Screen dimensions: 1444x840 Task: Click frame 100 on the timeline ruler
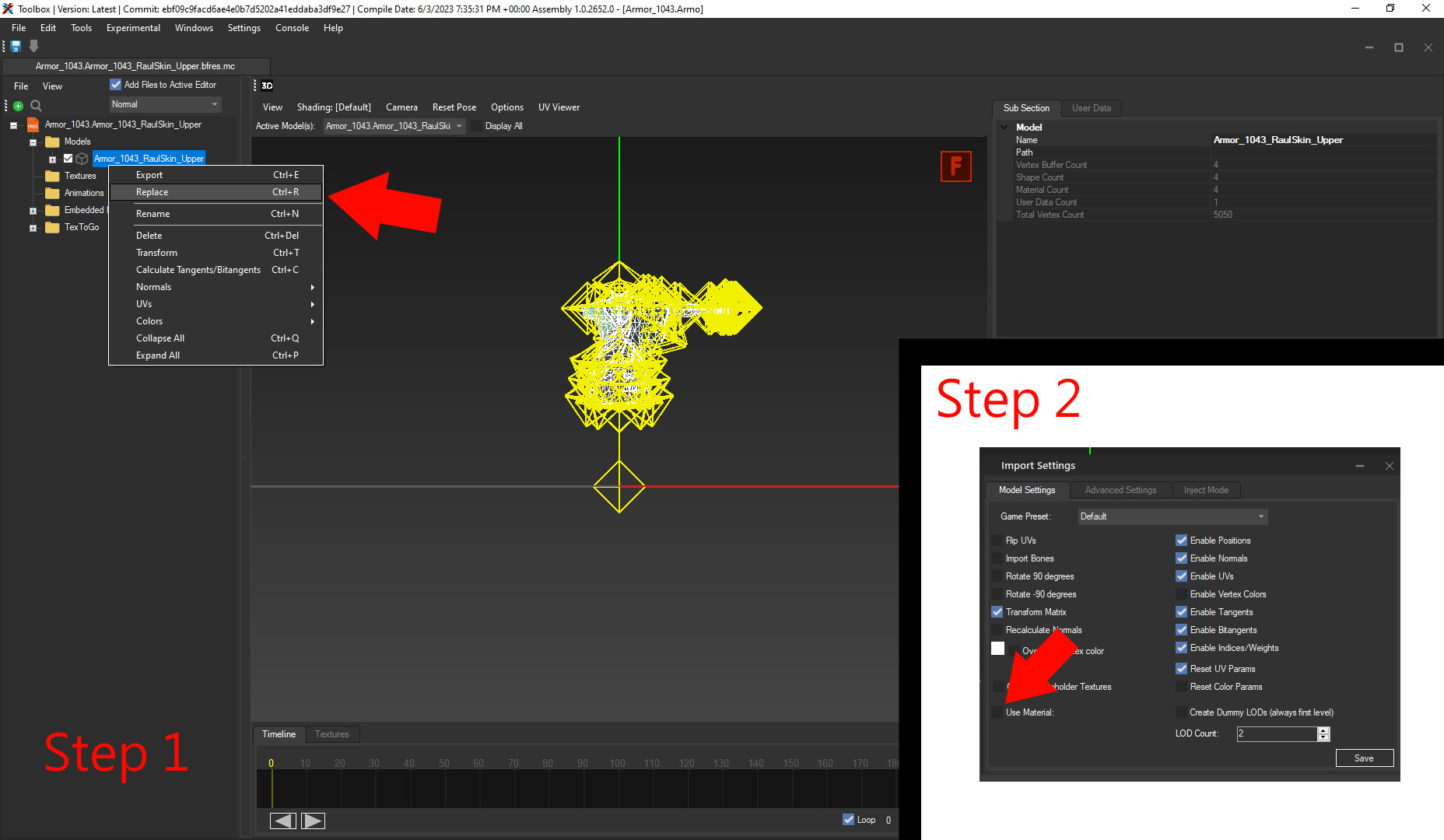coord(618,763)
